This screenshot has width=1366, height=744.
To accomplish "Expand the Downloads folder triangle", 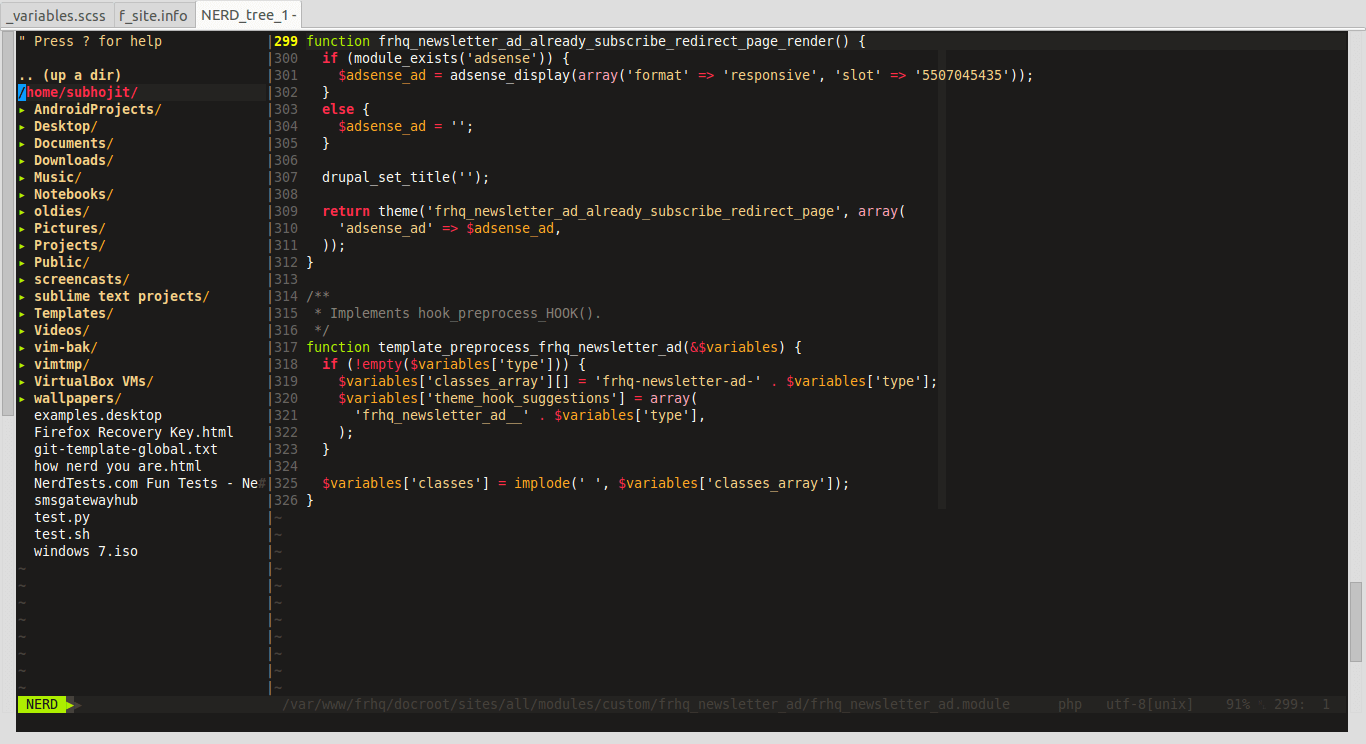I will [x=22, y=161].
